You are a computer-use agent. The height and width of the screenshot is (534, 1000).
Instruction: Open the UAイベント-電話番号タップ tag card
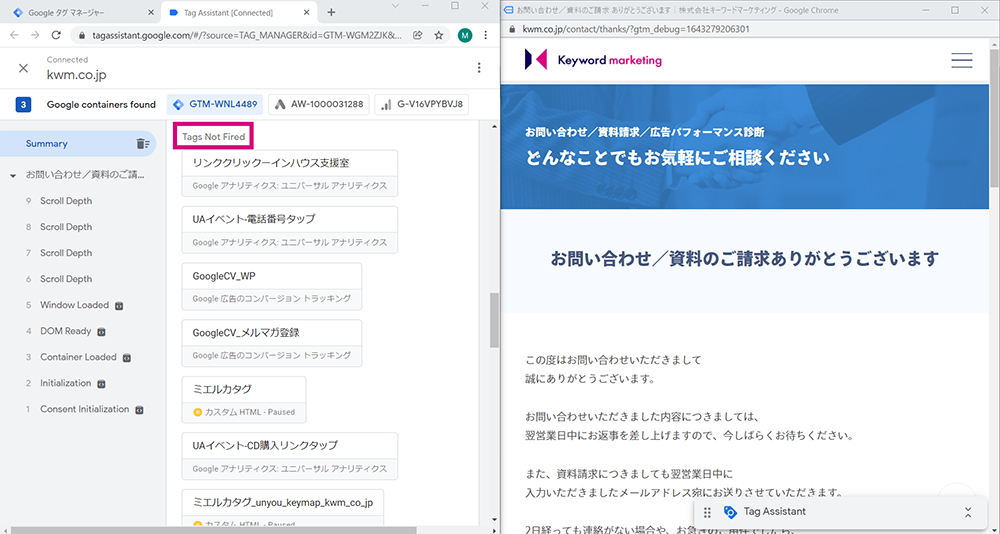coord(290,230)
